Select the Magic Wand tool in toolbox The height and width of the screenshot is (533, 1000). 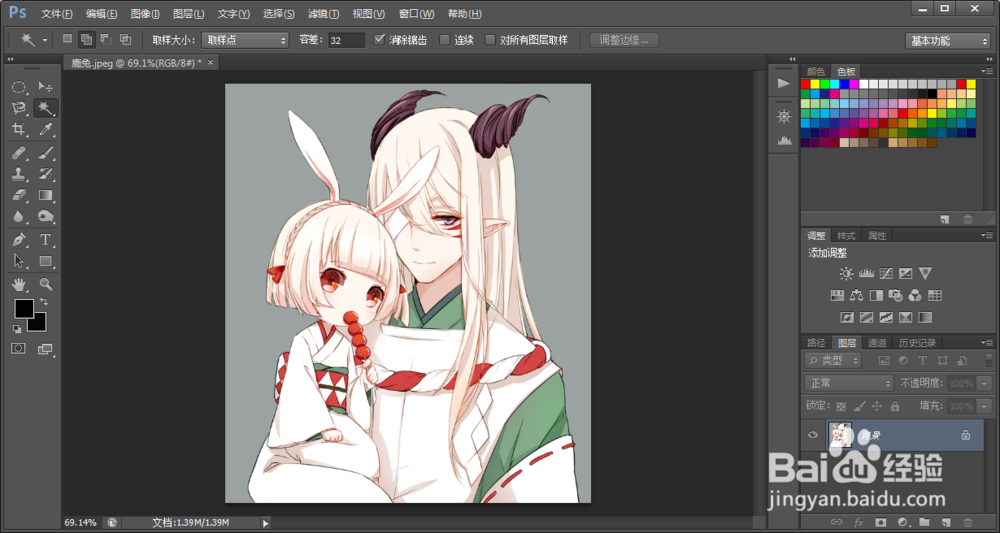point(45,108)
